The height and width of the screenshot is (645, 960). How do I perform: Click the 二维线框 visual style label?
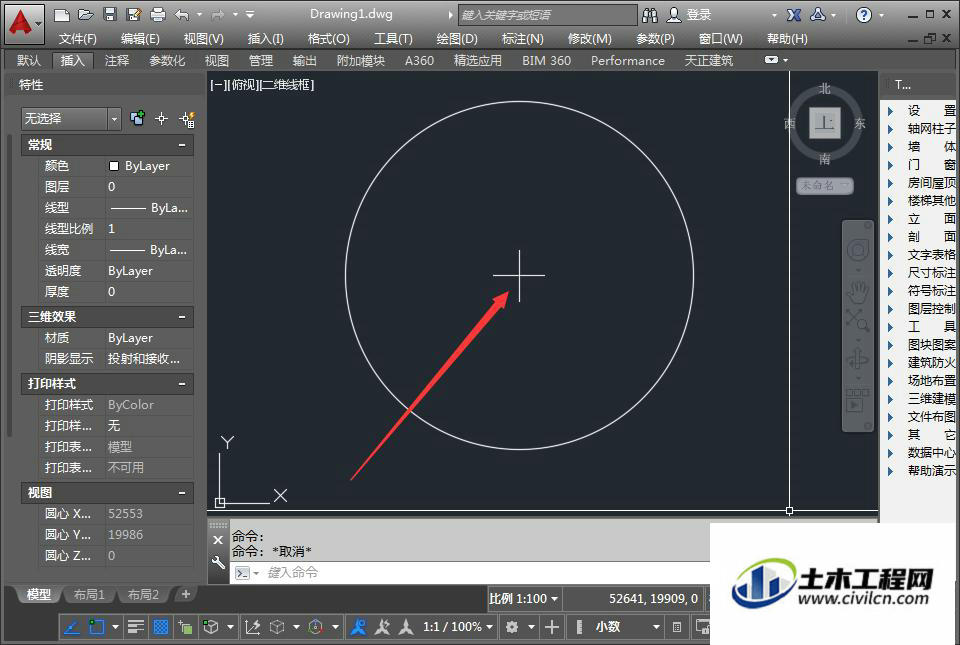[287, 85]
